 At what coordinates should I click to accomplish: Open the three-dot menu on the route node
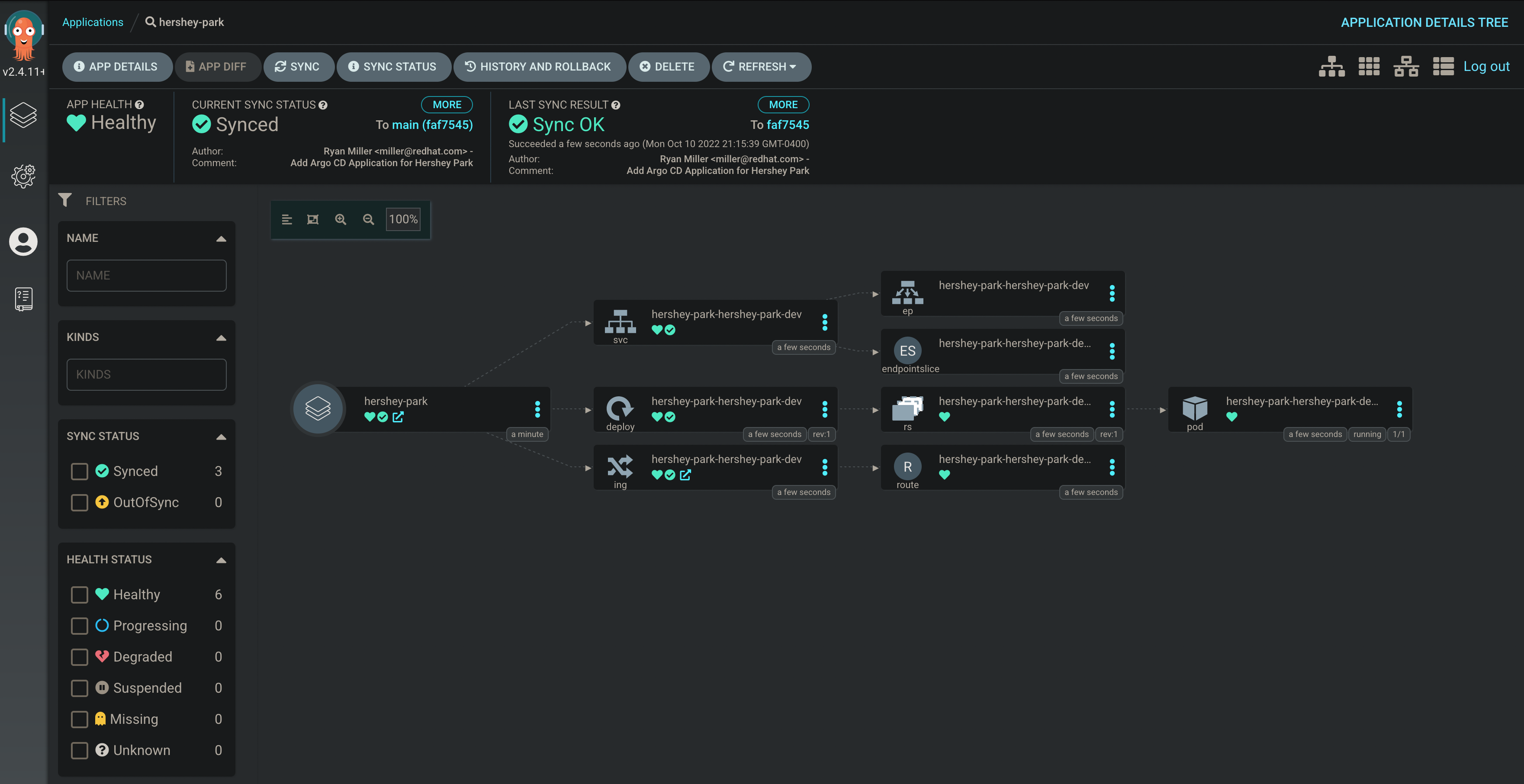(x=1112, y=467)
